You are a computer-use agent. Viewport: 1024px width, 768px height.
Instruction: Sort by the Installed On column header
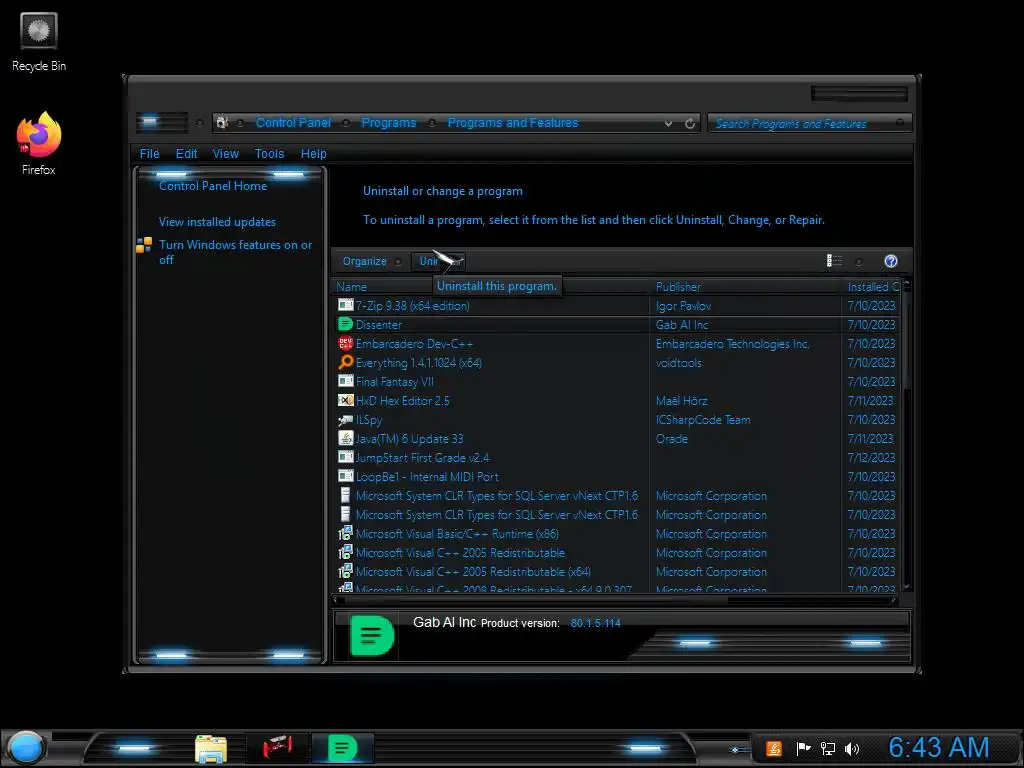[873, 287]
